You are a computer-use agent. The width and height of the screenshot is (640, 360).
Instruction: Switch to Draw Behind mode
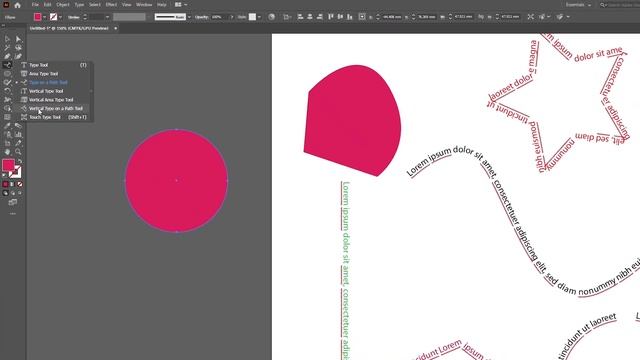coord(13,193)
